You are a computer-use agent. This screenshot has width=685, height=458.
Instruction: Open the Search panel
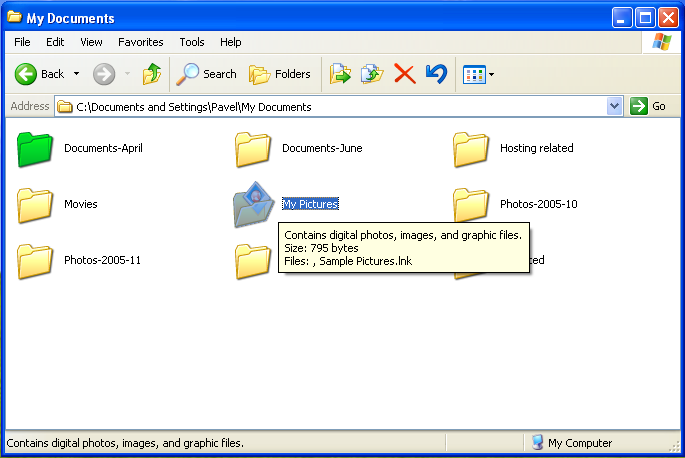[207, 74]
